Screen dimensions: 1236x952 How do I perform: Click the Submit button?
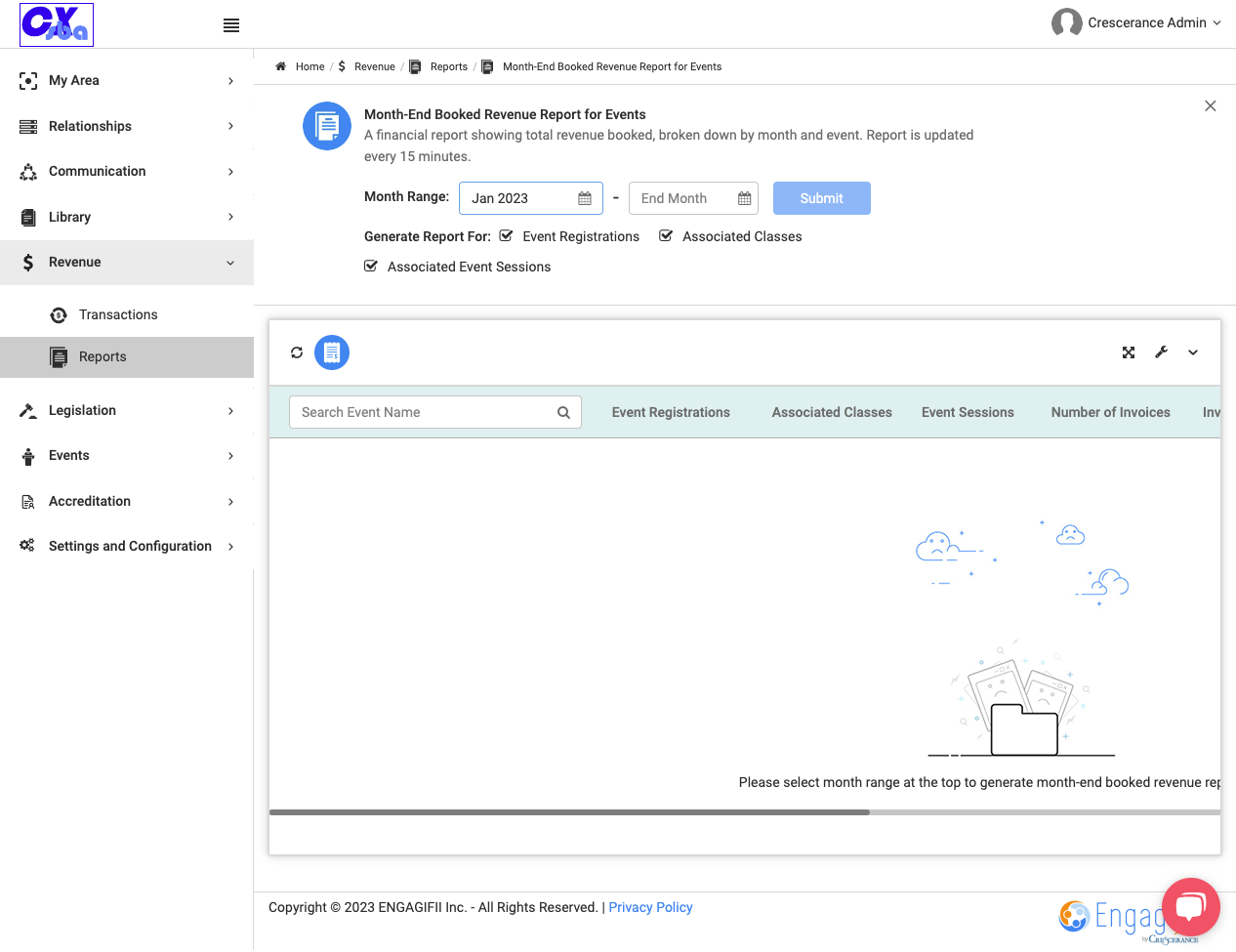[x=822, y=198]
